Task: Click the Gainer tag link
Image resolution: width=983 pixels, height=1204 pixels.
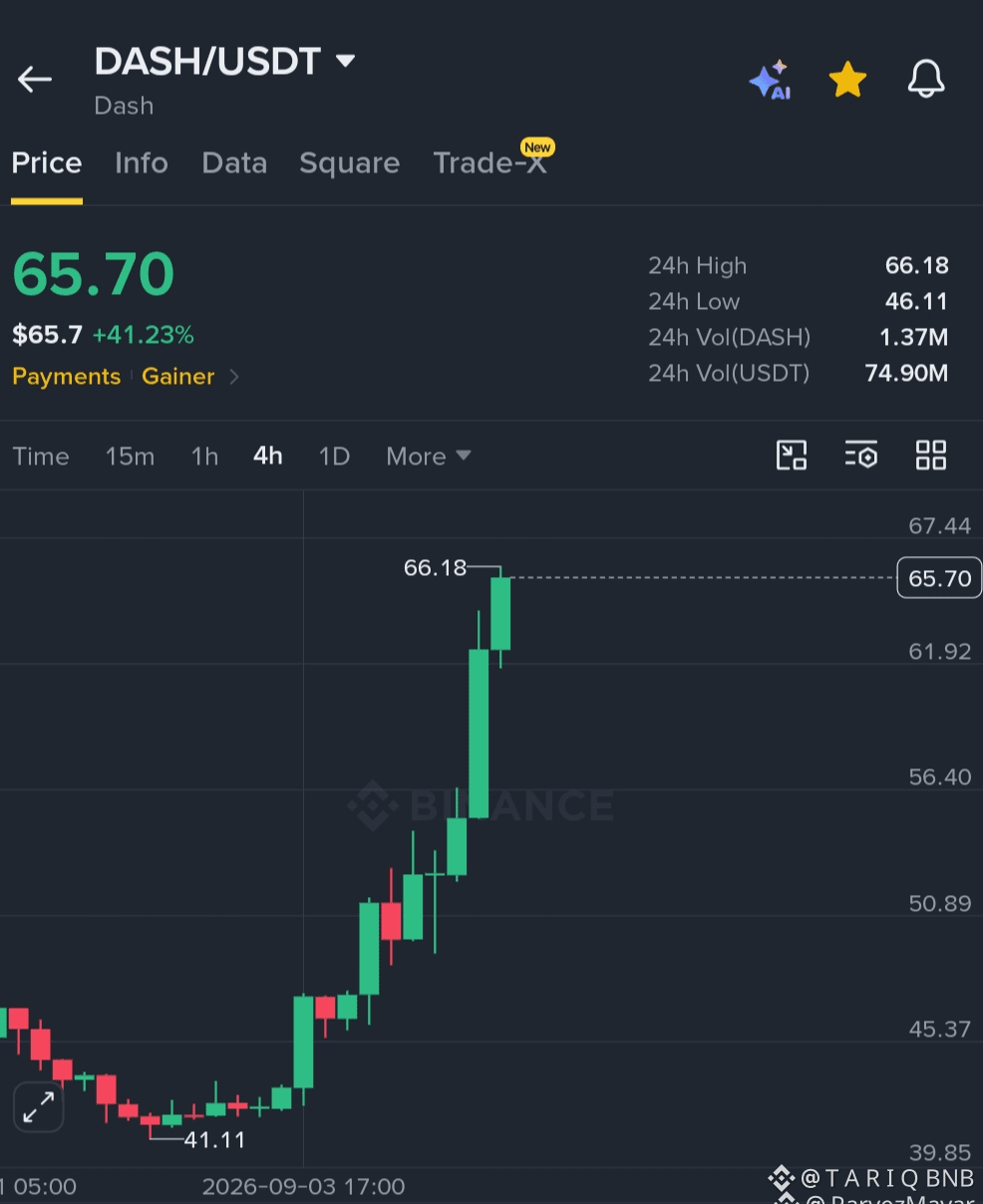Action: 178,377
